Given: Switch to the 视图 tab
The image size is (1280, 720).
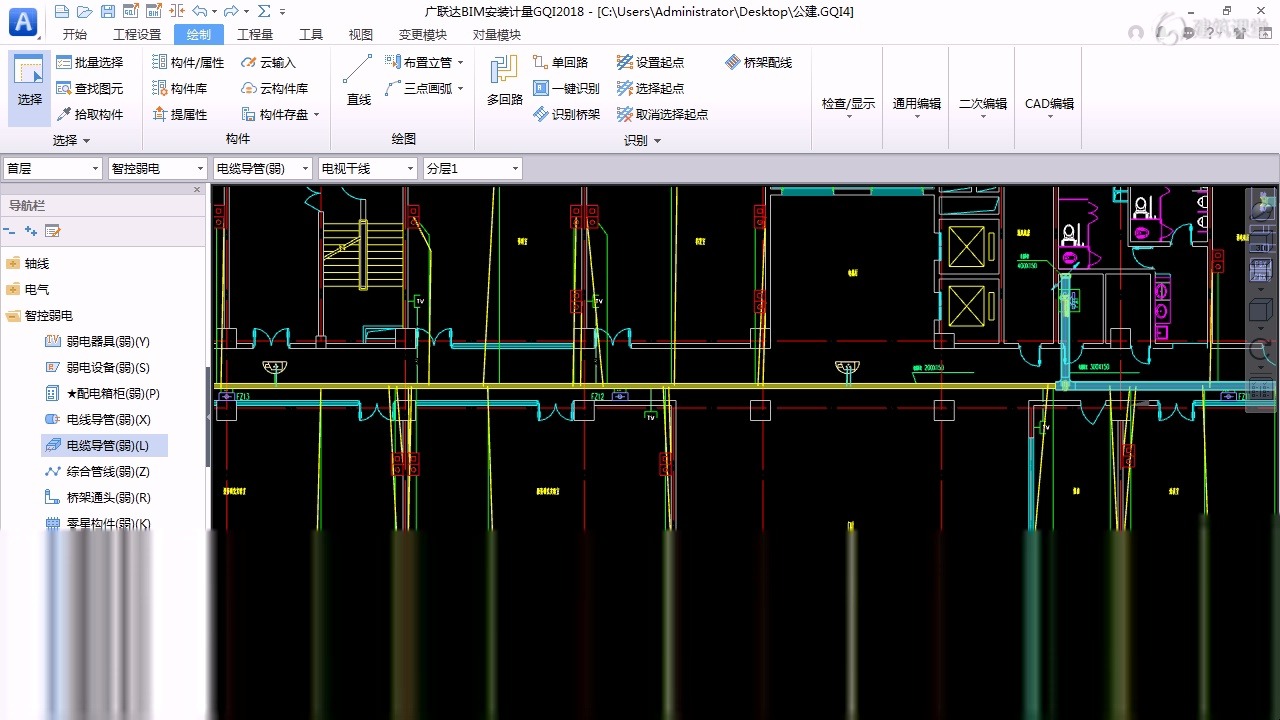Looking at the screenshot, I should coord(361,34).
